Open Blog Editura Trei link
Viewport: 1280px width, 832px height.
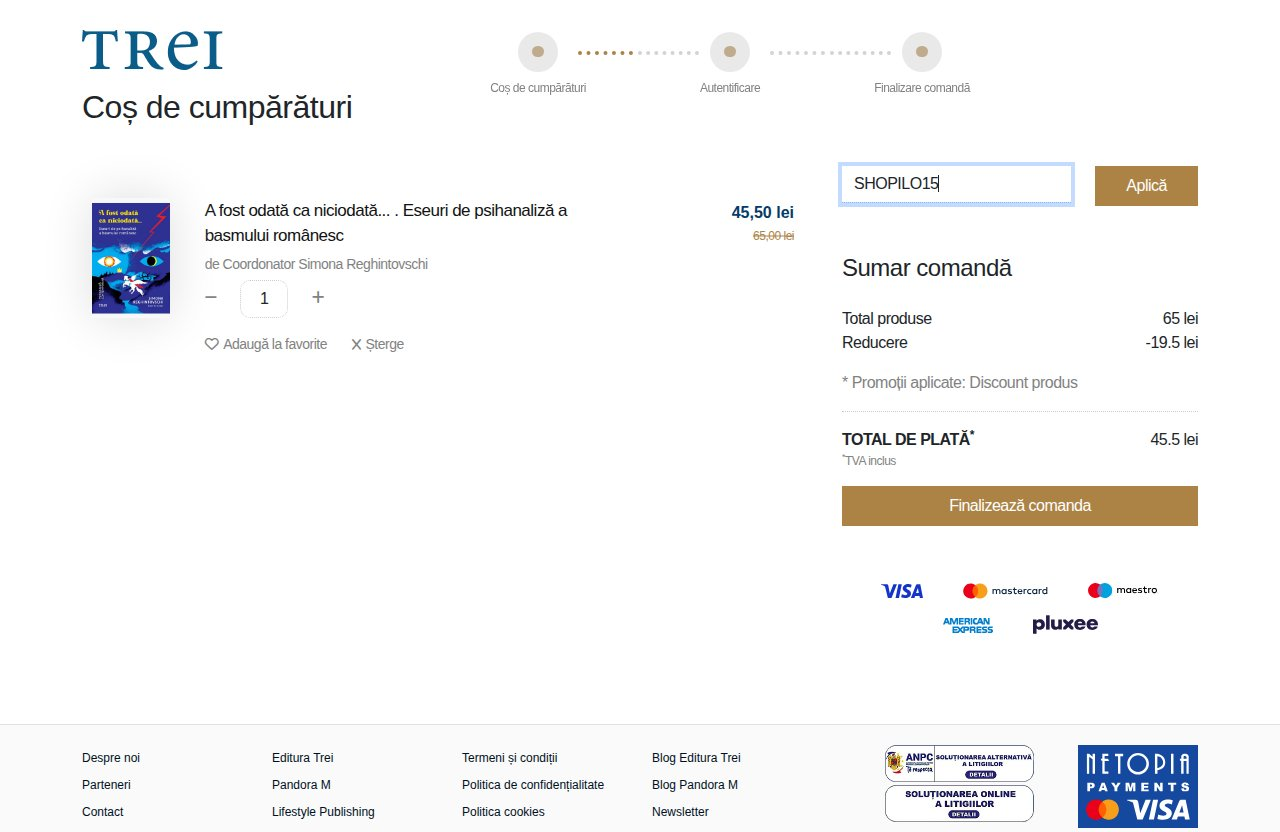[x=696, y=758]
